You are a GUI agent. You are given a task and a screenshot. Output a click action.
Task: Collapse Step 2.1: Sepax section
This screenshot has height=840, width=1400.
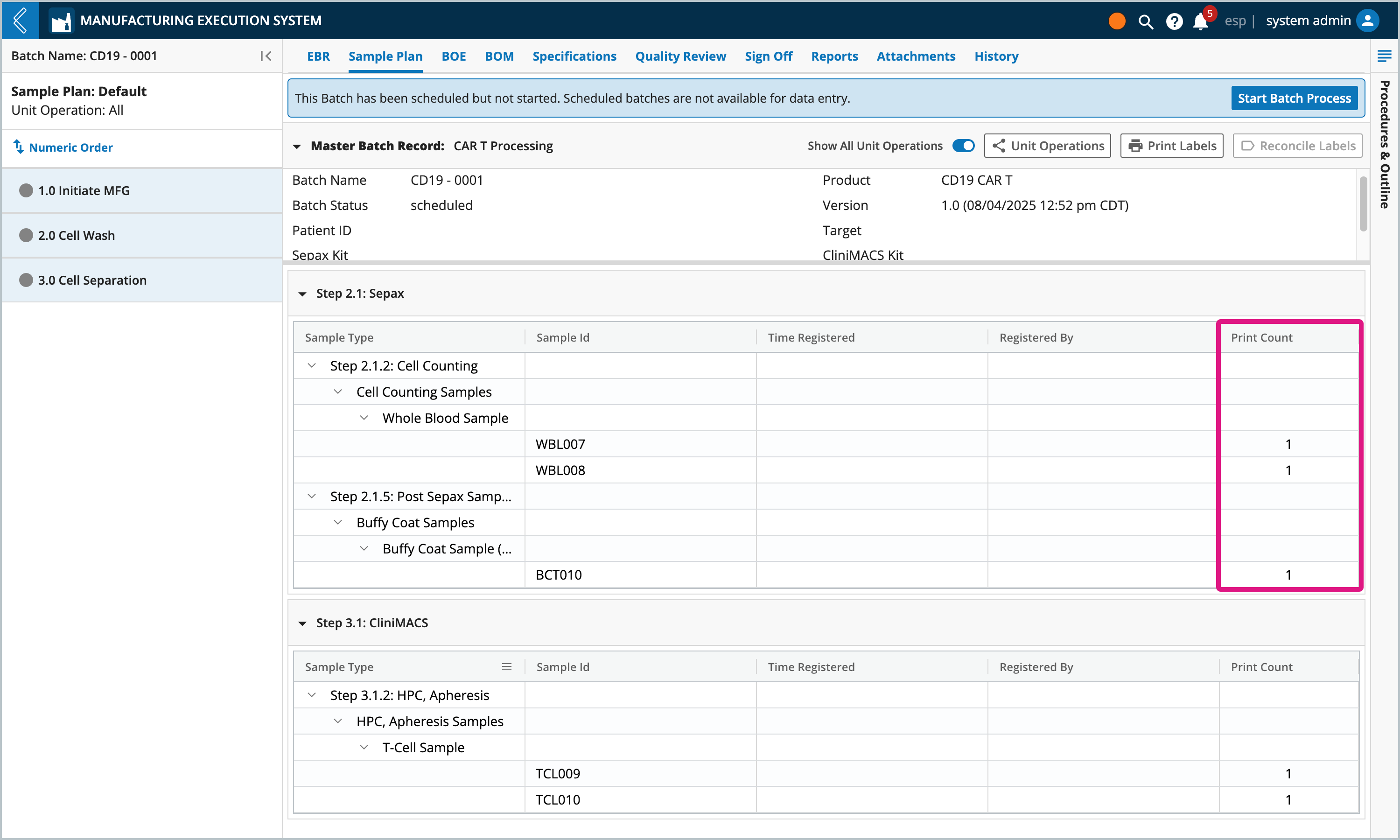(x=302, y=294)
